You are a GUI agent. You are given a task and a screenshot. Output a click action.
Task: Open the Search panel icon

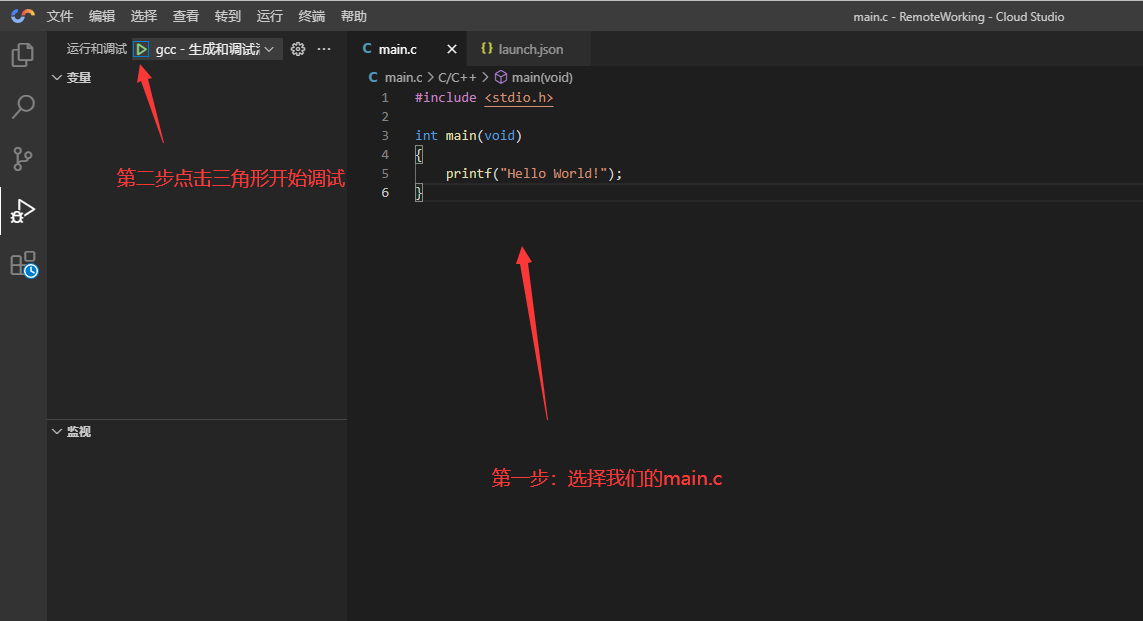pyautogui.click(x=22, y=107)
